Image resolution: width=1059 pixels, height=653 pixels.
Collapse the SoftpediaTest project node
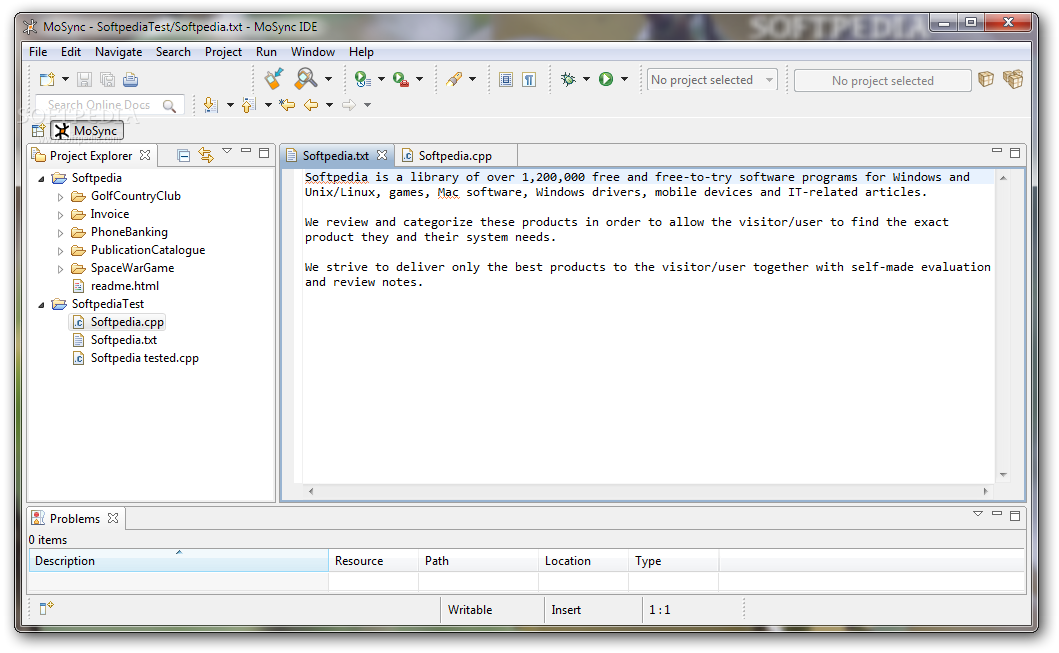[41, 305]
